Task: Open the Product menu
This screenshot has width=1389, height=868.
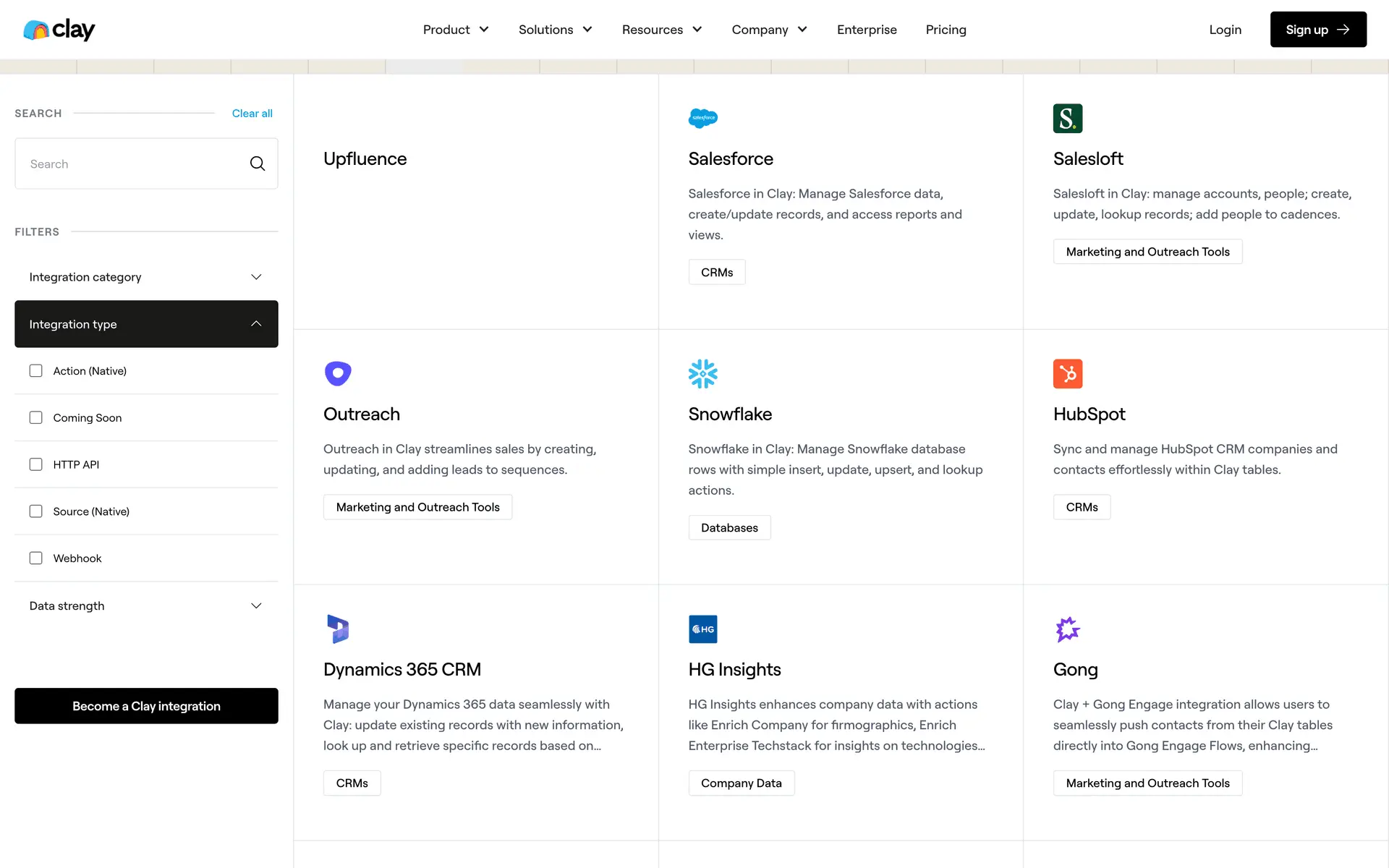Action: coord(456,30)
